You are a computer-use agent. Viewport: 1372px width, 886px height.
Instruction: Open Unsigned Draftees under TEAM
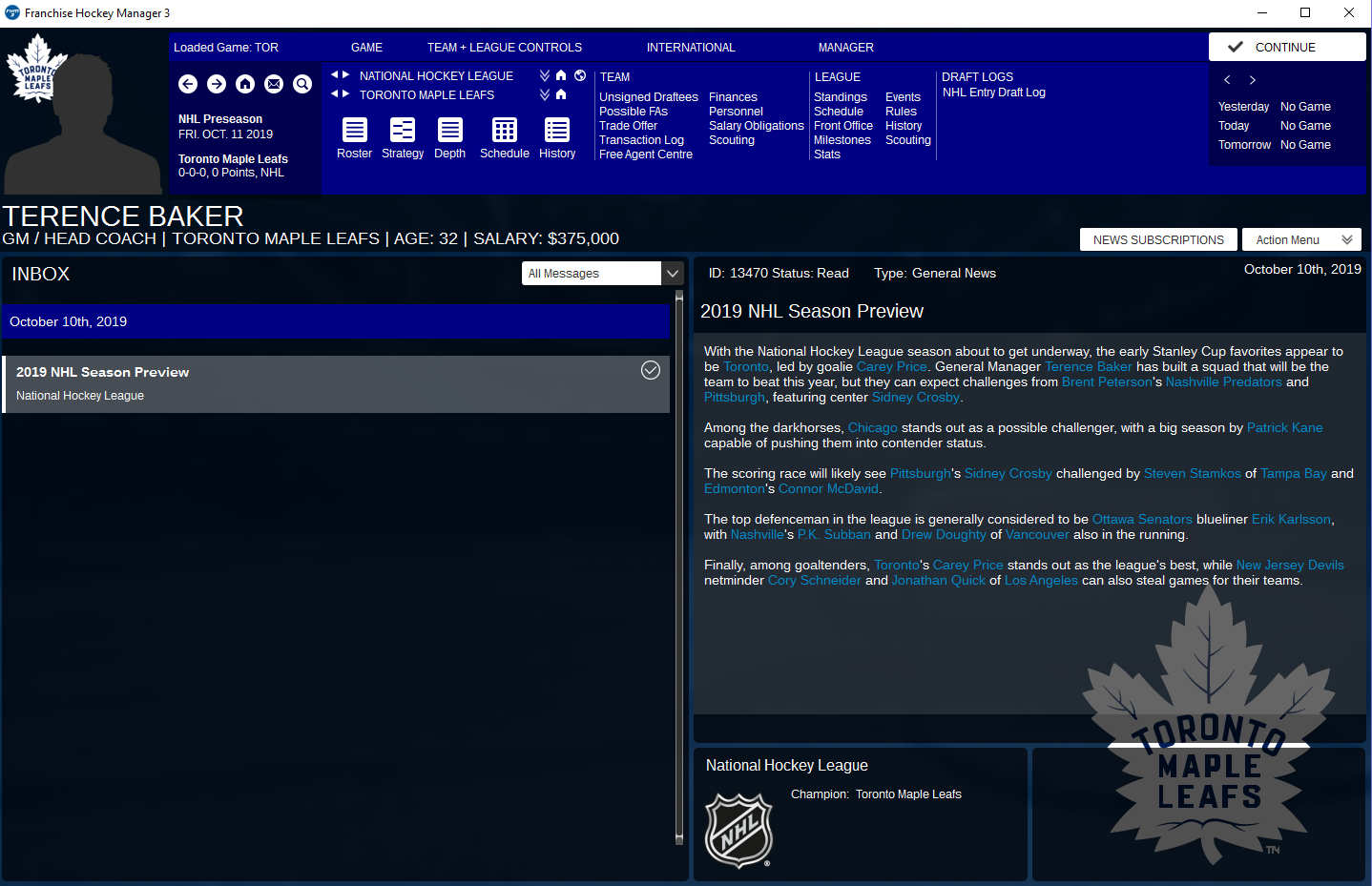click(649, 97)
